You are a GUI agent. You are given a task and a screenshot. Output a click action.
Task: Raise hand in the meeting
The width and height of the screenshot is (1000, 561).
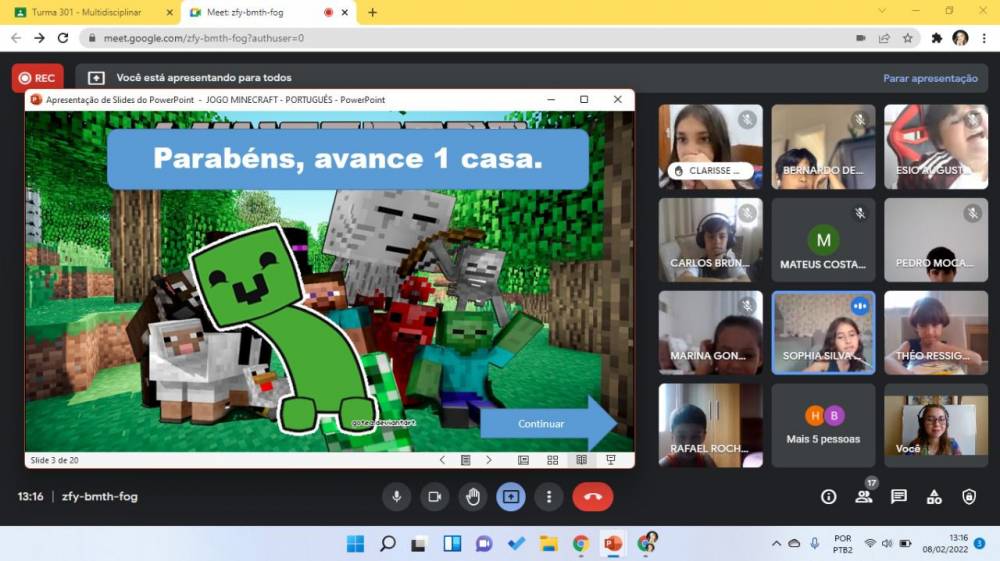tap(473, 496)
